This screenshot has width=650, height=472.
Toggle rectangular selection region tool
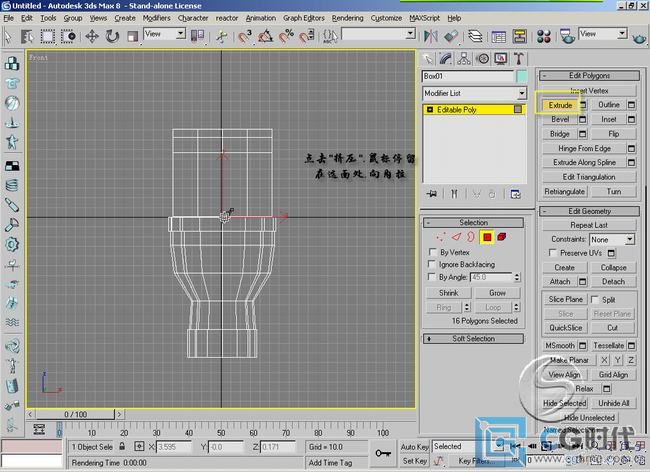pyautogui.click(x=47, y=36)
